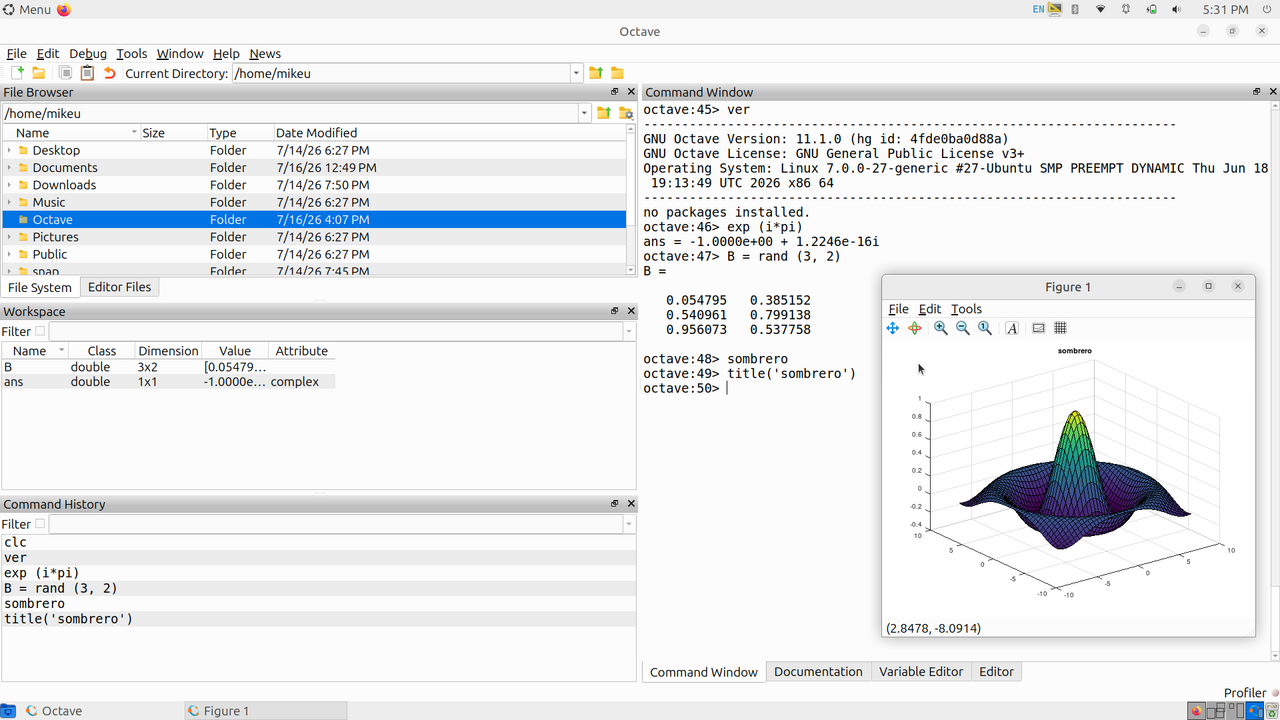The height and width of the screenshot is (720, 1280).
Task: Click File Browser parent directory icon
Action: [604, 113]
